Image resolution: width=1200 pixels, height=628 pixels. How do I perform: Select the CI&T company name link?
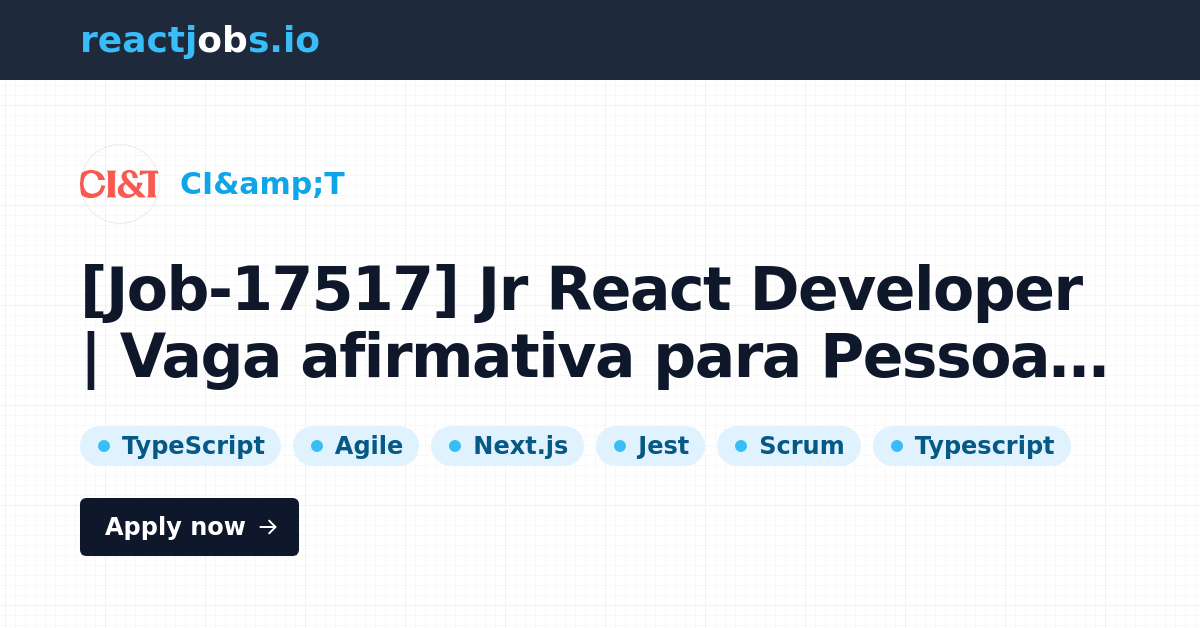(x=262, y=183)
